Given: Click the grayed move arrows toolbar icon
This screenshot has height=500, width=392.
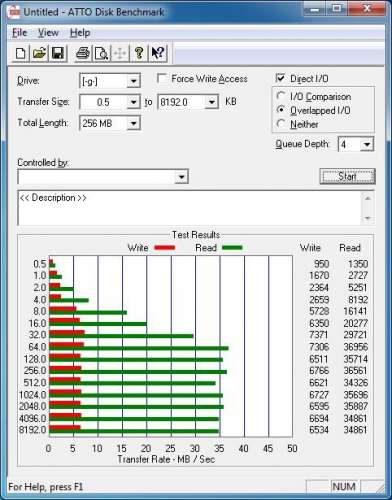Looking at the screenshot, I should [120, 53].
